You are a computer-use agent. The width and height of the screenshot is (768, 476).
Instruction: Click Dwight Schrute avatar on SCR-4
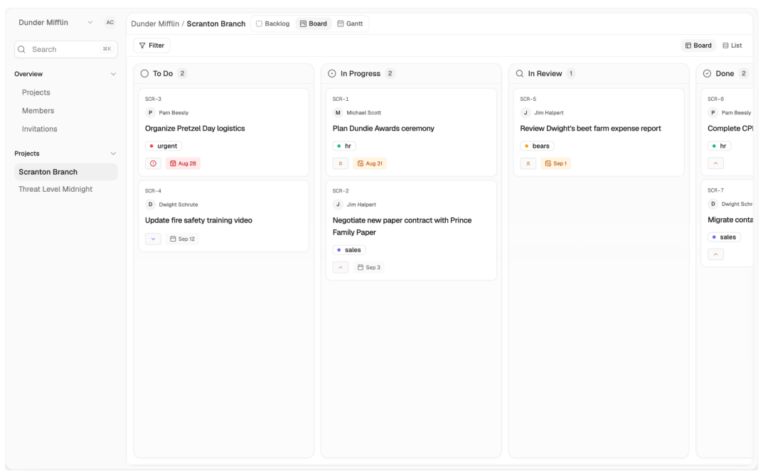click(150, 204)
